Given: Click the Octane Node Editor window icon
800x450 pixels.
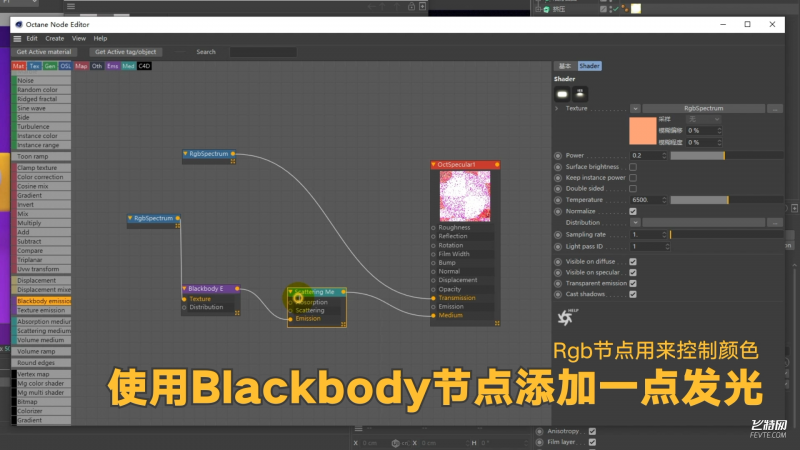Looking at the screenshot, I should tap(19, 24).
